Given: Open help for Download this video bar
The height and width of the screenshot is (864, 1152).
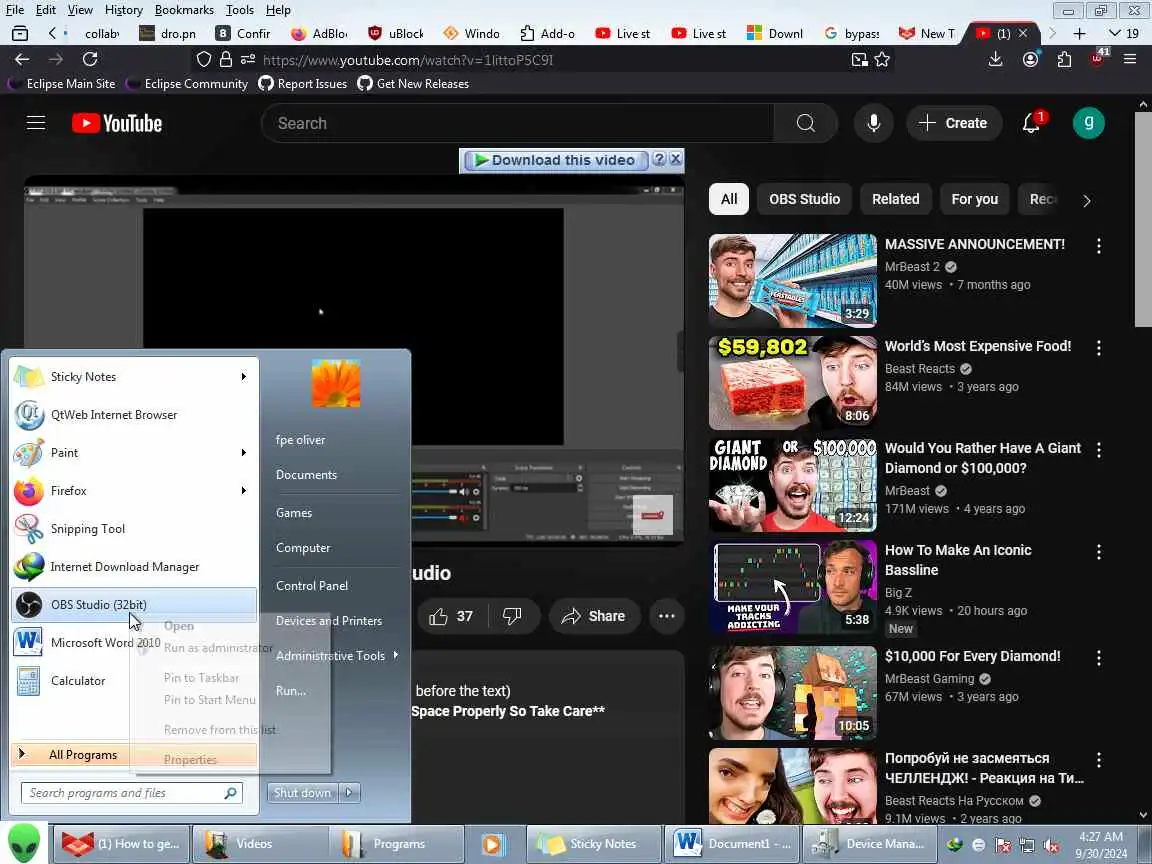Looking at the screenshot, I should click(x=659, y=159).
